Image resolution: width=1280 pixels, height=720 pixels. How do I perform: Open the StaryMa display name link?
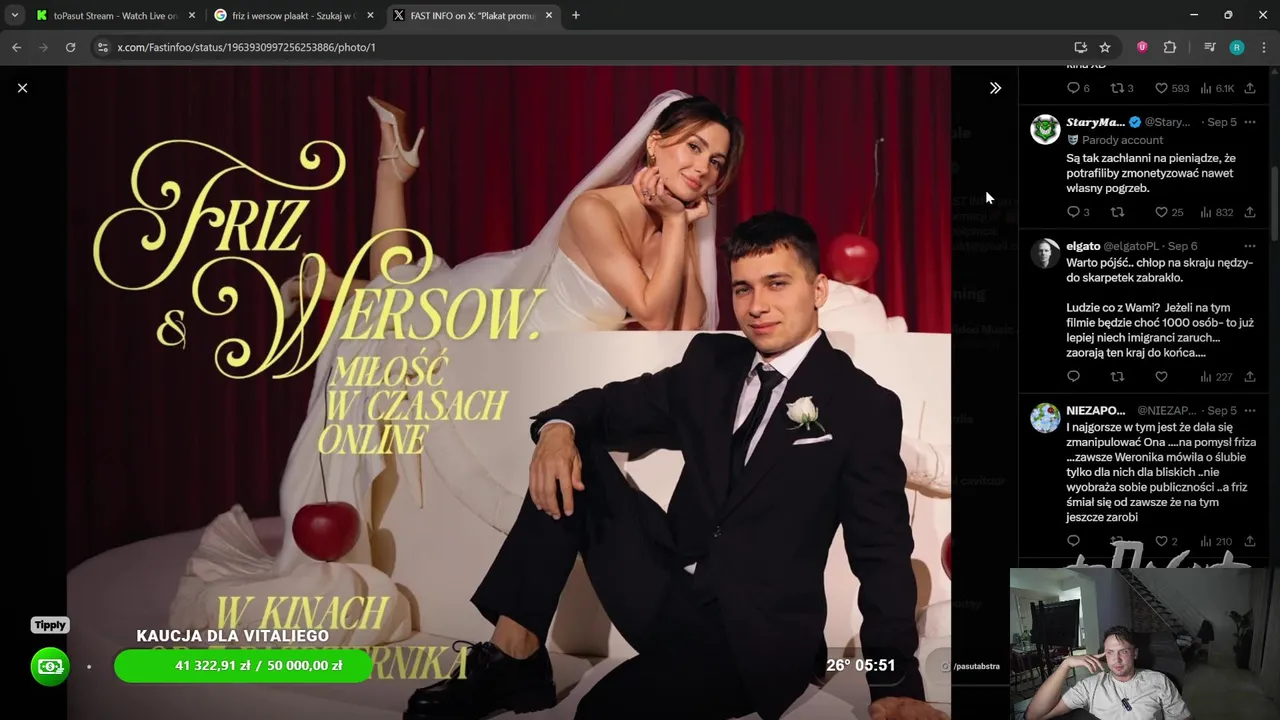1095,122
